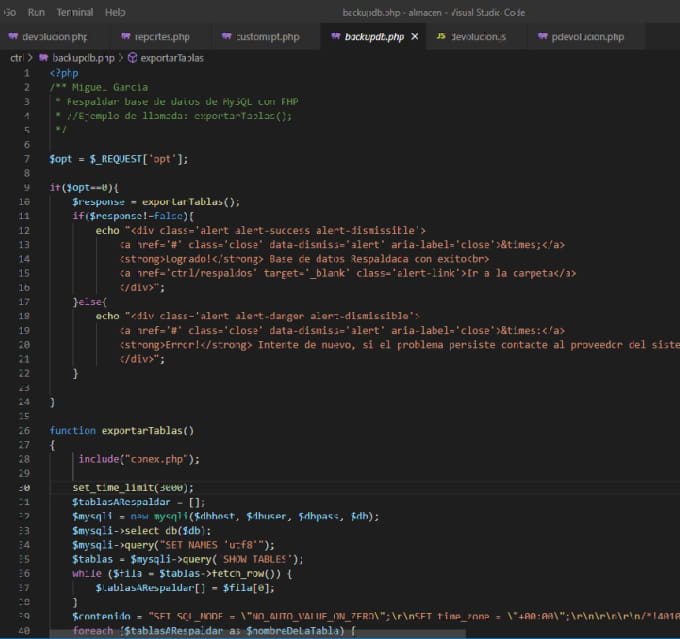
Task: Click the '<?php' opening tag on line 1
Action: pyautogui.click(x=64, y=73)
